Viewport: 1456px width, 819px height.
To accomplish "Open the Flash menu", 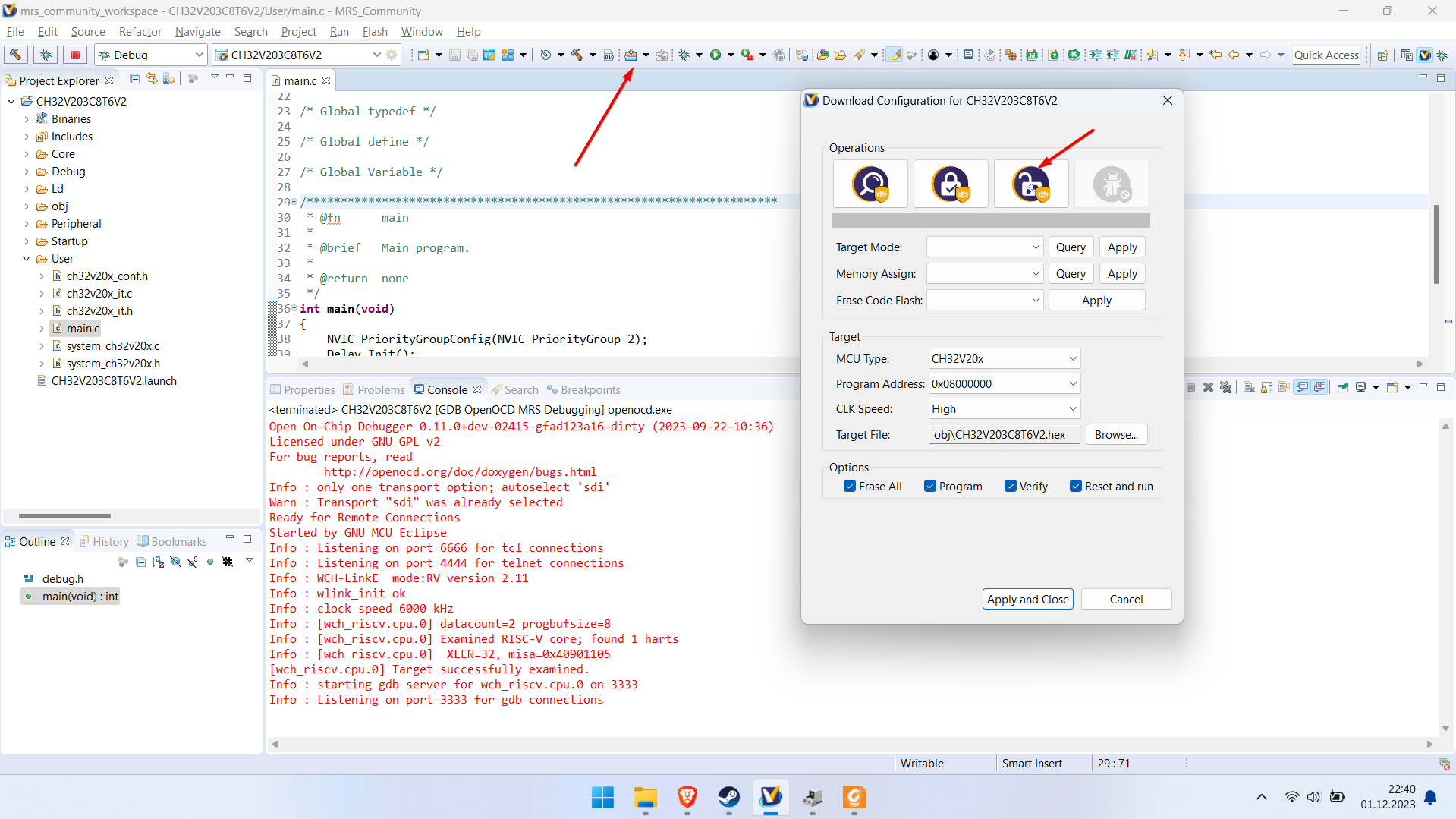I will point(375,31).
